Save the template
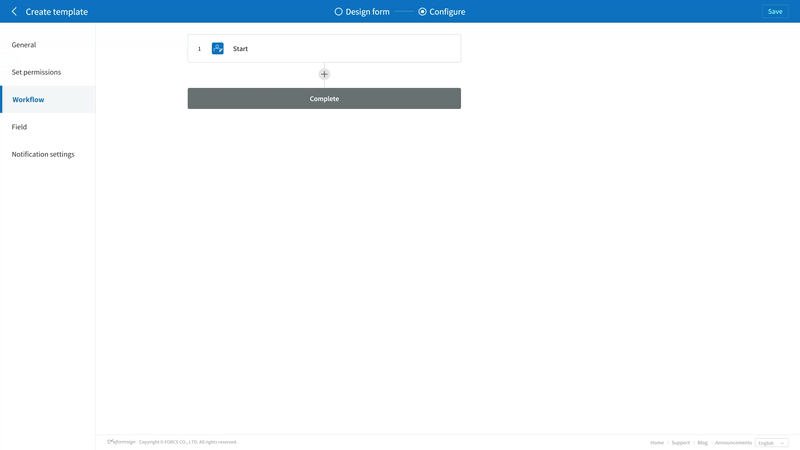The width and height of the screenshot is (800, 450). (775, 11)
